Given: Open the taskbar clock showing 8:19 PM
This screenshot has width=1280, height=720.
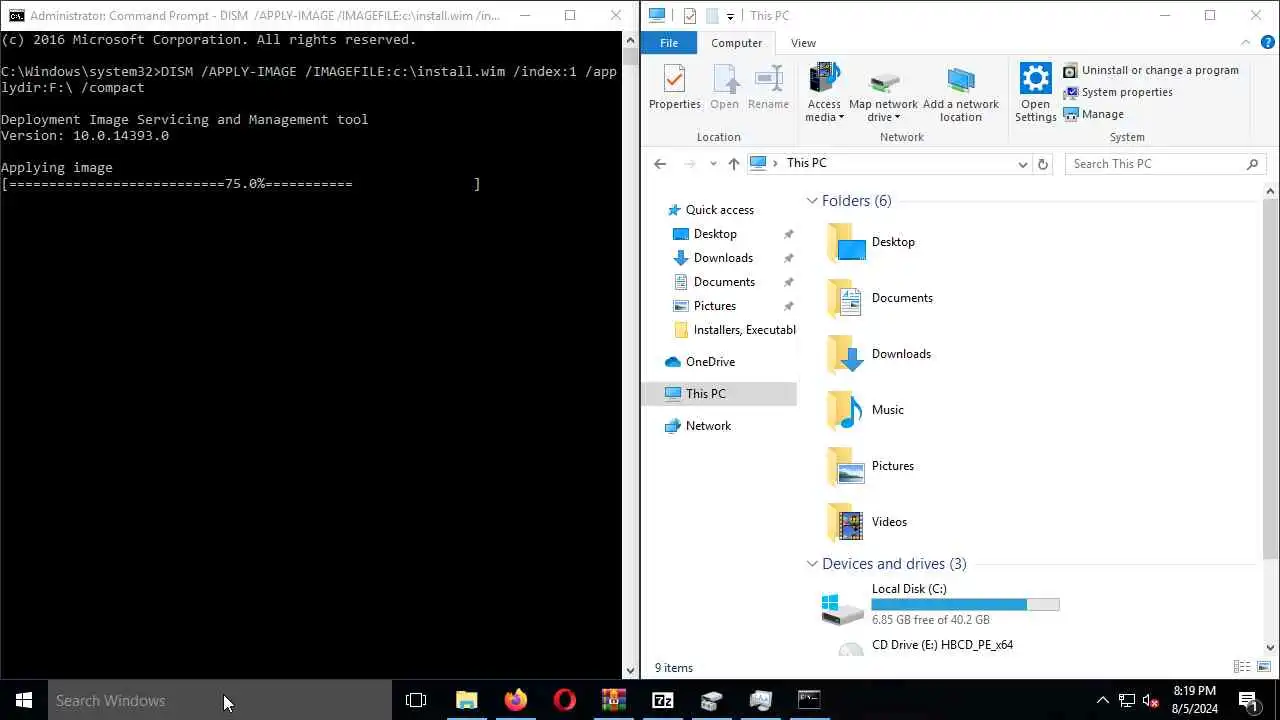Looking at the screenshot, I should tap(1194, 700).
